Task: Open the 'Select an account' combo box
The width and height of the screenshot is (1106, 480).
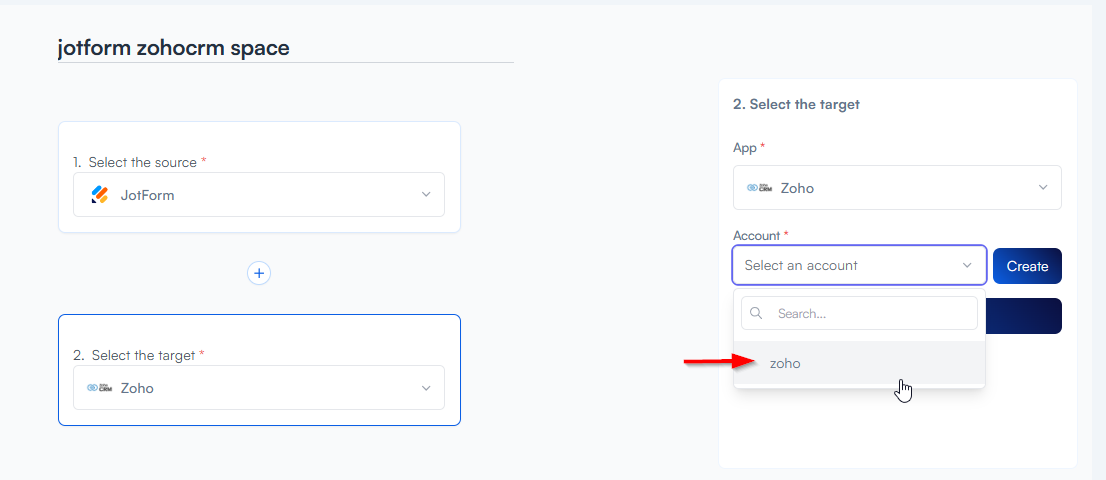Action: [x=850, y=266]
